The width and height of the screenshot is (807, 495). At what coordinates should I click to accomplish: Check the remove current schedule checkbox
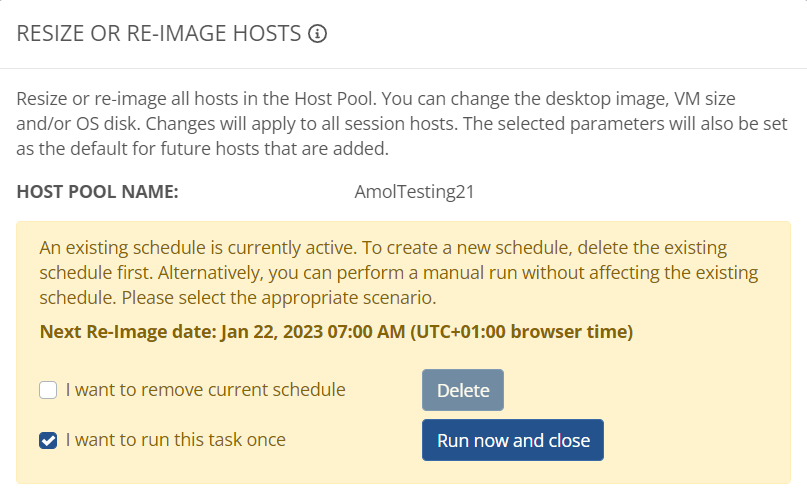click(x=48, y=390)
